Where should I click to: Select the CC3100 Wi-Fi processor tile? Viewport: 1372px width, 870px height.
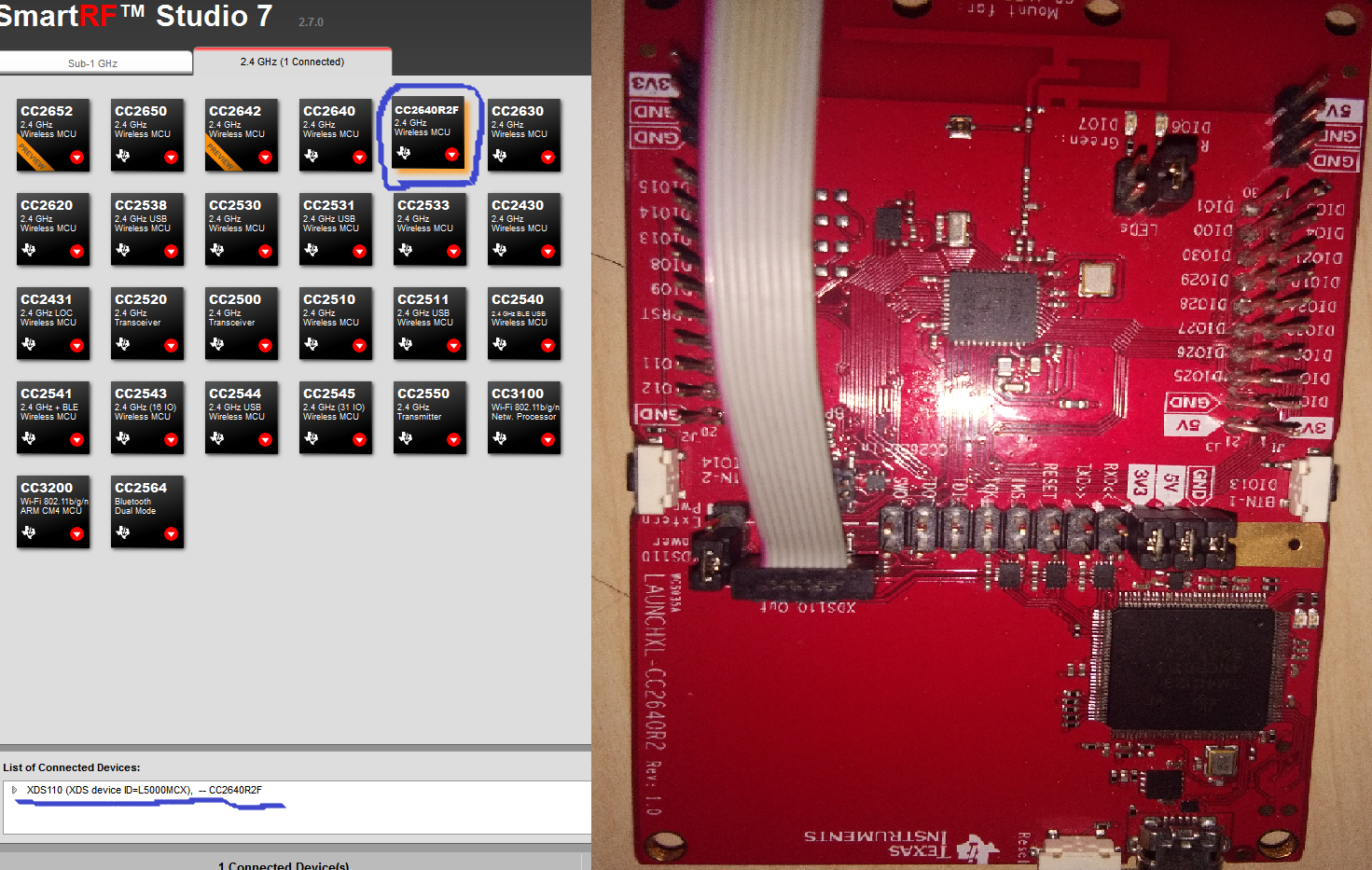coord(524,418)
